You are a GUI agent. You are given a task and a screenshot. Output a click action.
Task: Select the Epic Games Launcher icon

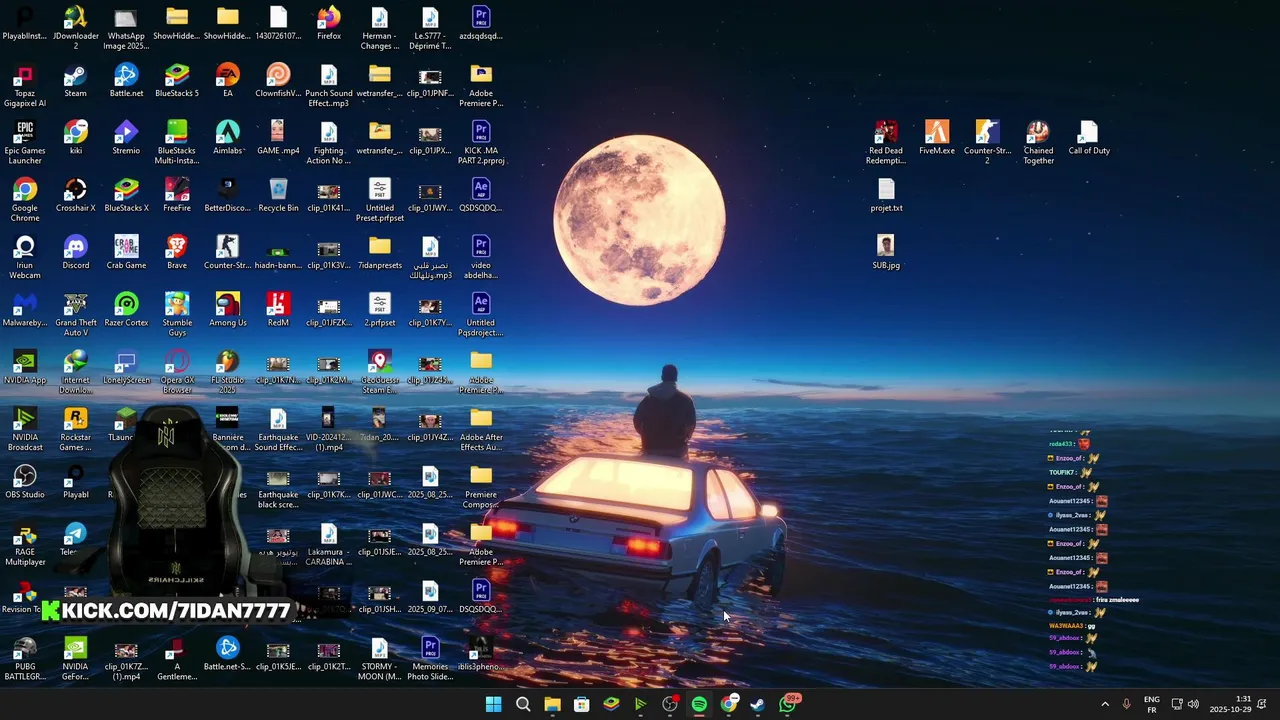click(x=25, y=143)
